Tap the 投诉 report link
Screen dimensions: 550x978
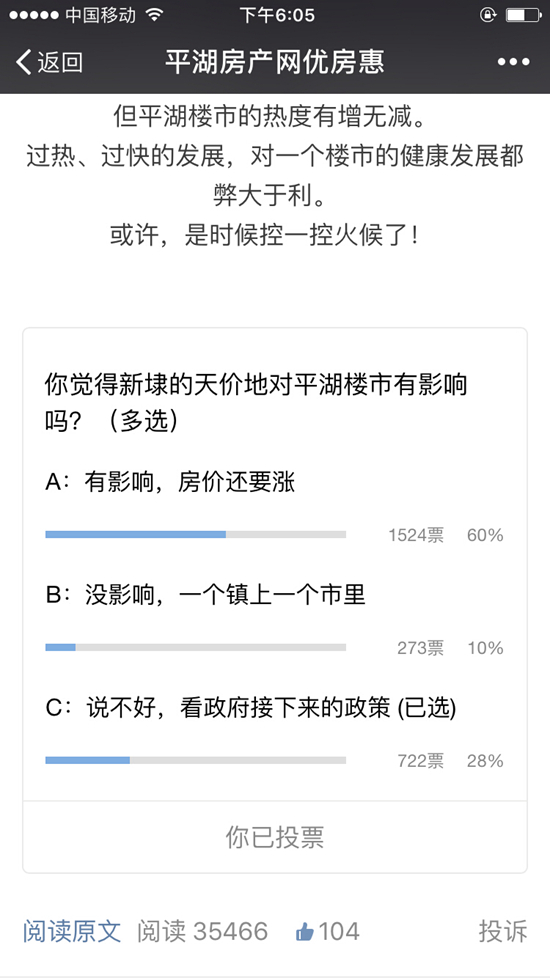pos(503,932)
